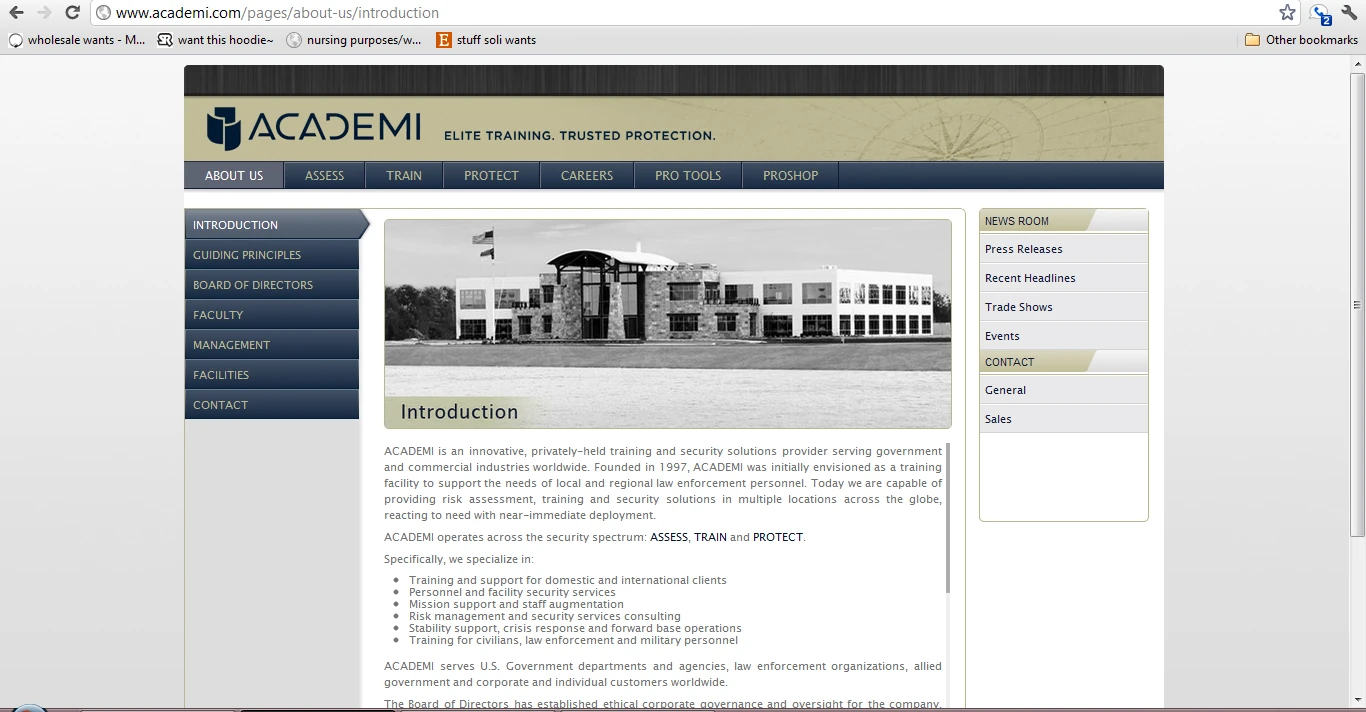The width and height of the screenshot is (1366, 712).
Task: Click the extension icon with badge 2
Action: click(x=1321, y=14)
